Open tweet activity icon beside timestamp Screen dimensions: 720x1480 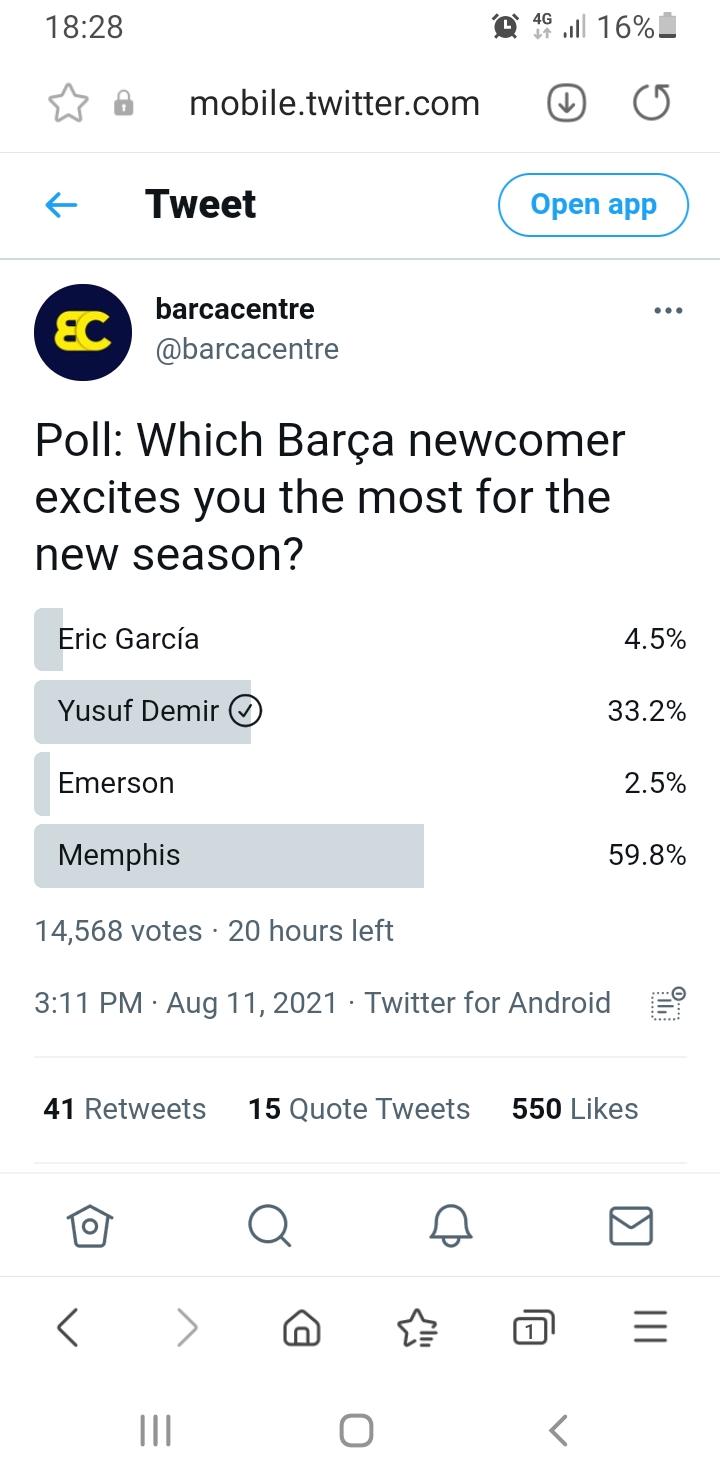click(667, 1003)
